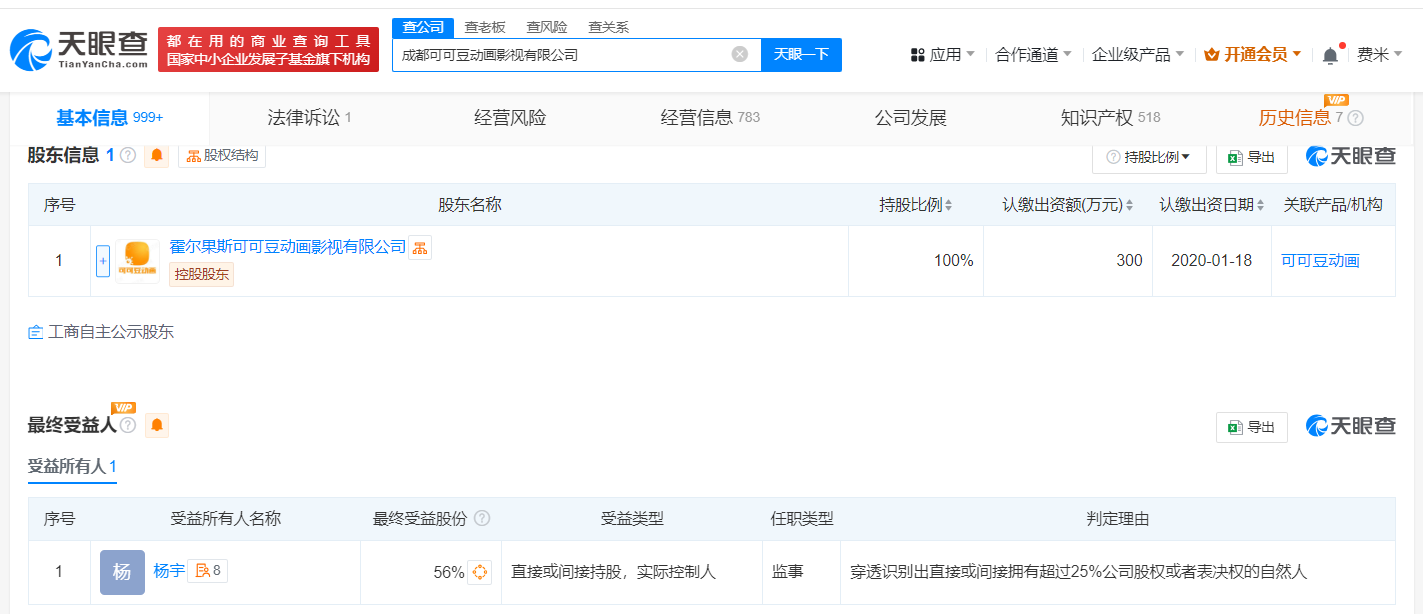Switch to the 经营信息 tab
Viewport: 1423px width, 614px height.
tap(710, 118)
